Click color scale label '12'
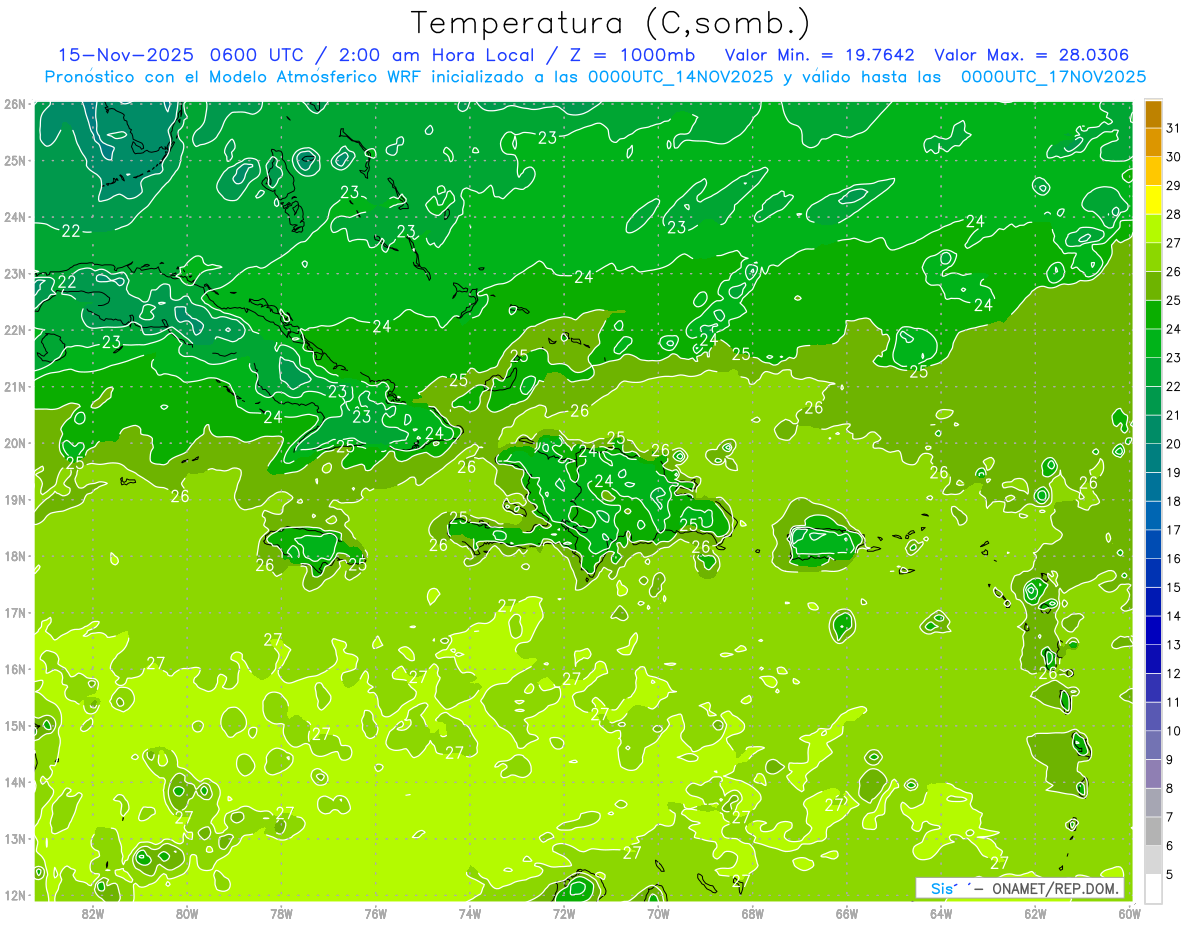The width and height of the screenshot is (1200, 927). click(x=1173, y=673)
